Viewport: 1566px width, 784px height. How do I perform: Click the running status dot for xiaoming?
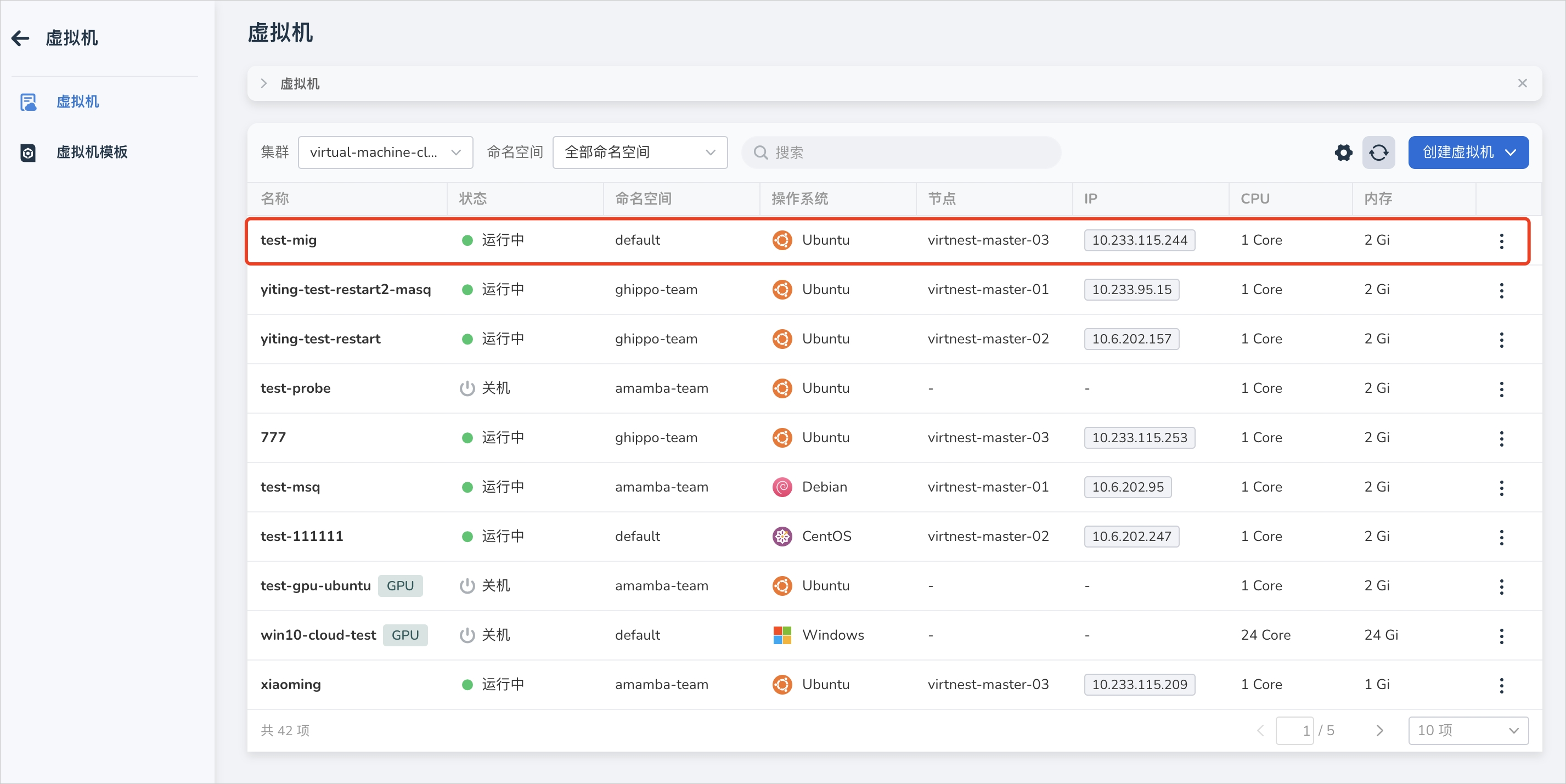point(467,685)
